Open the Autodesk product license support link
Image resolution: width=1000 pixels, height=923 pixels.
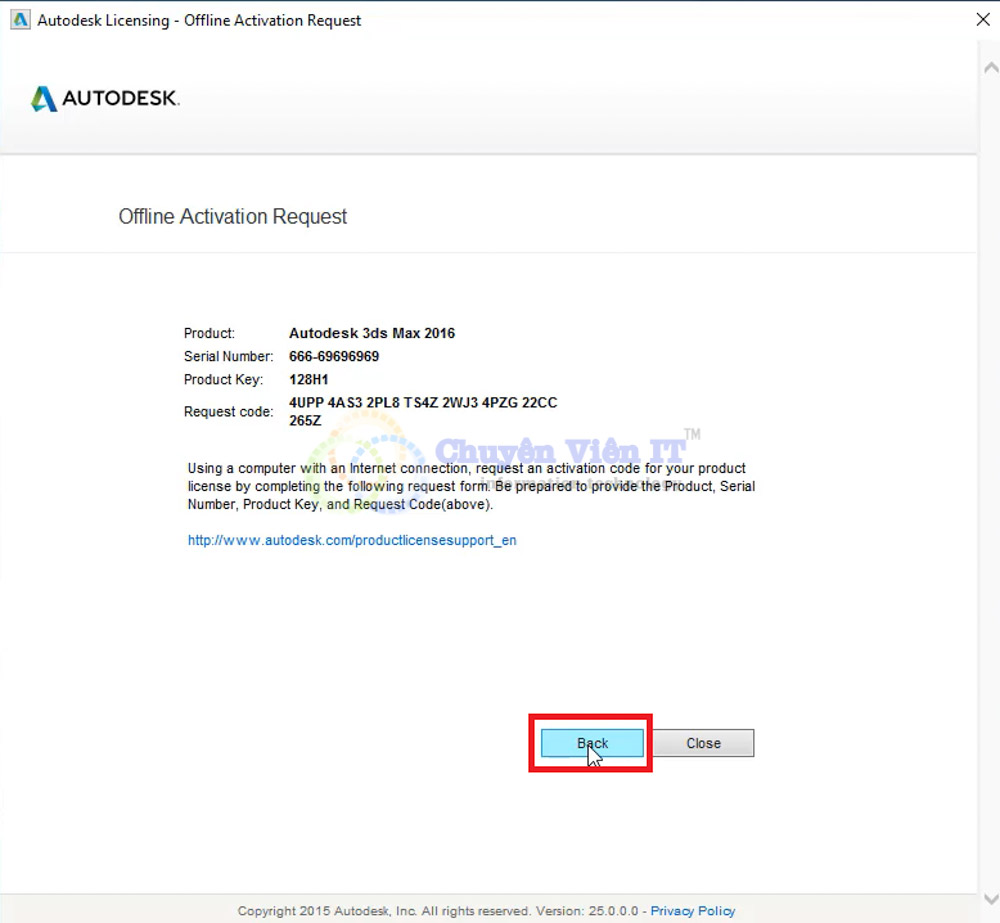click(352, 540)
